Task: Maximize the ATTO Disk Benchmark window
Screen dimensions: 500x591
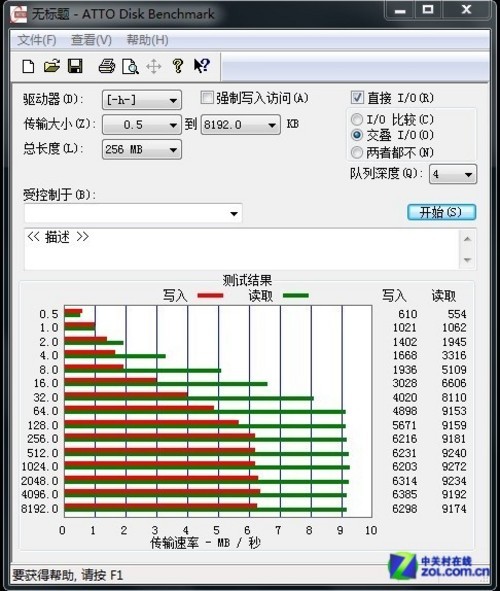Action: click(428, 10)
